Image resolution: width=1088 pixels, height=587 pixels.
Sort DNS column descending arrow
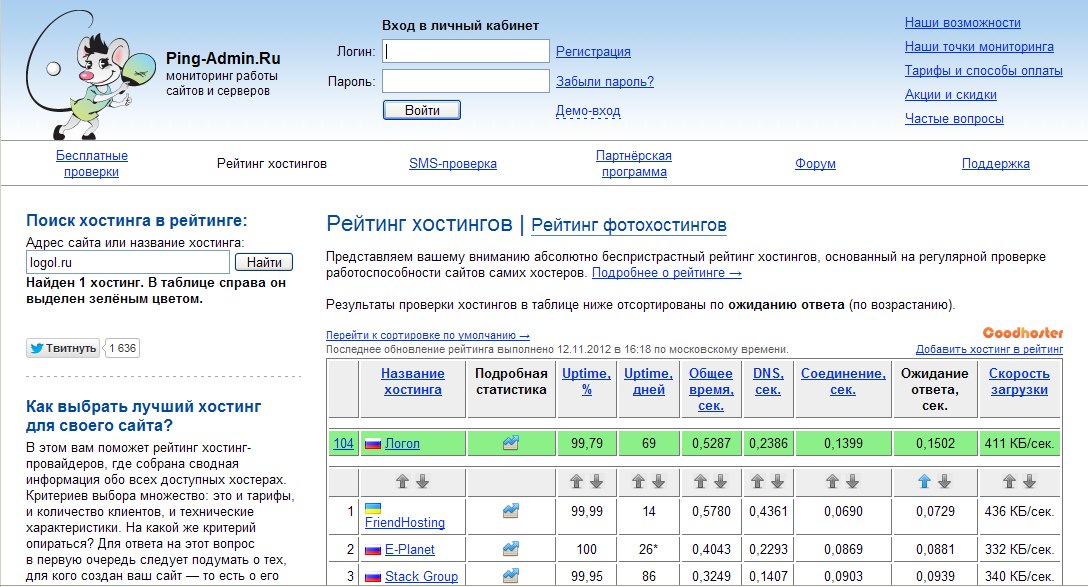(777, 481)
